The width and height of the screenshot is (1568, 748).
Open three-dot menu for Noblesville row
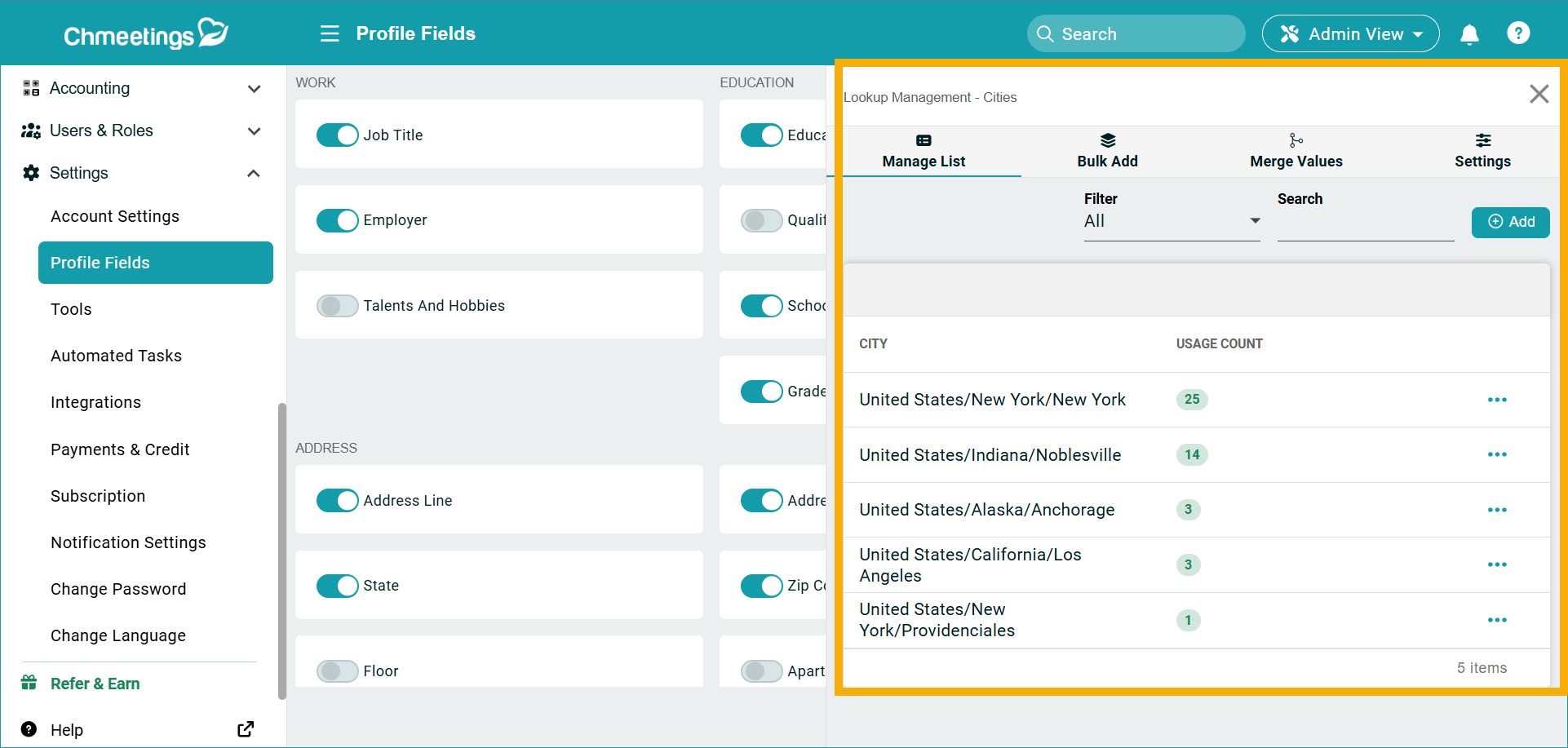[1496, 454]
